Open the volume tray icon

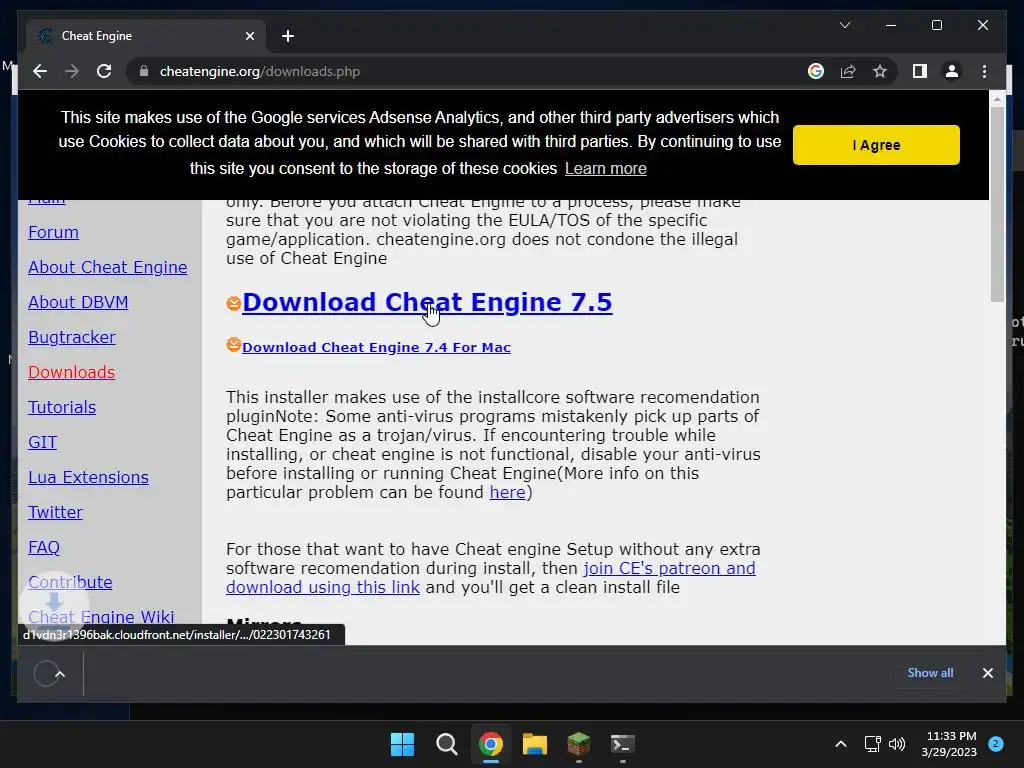897,744
